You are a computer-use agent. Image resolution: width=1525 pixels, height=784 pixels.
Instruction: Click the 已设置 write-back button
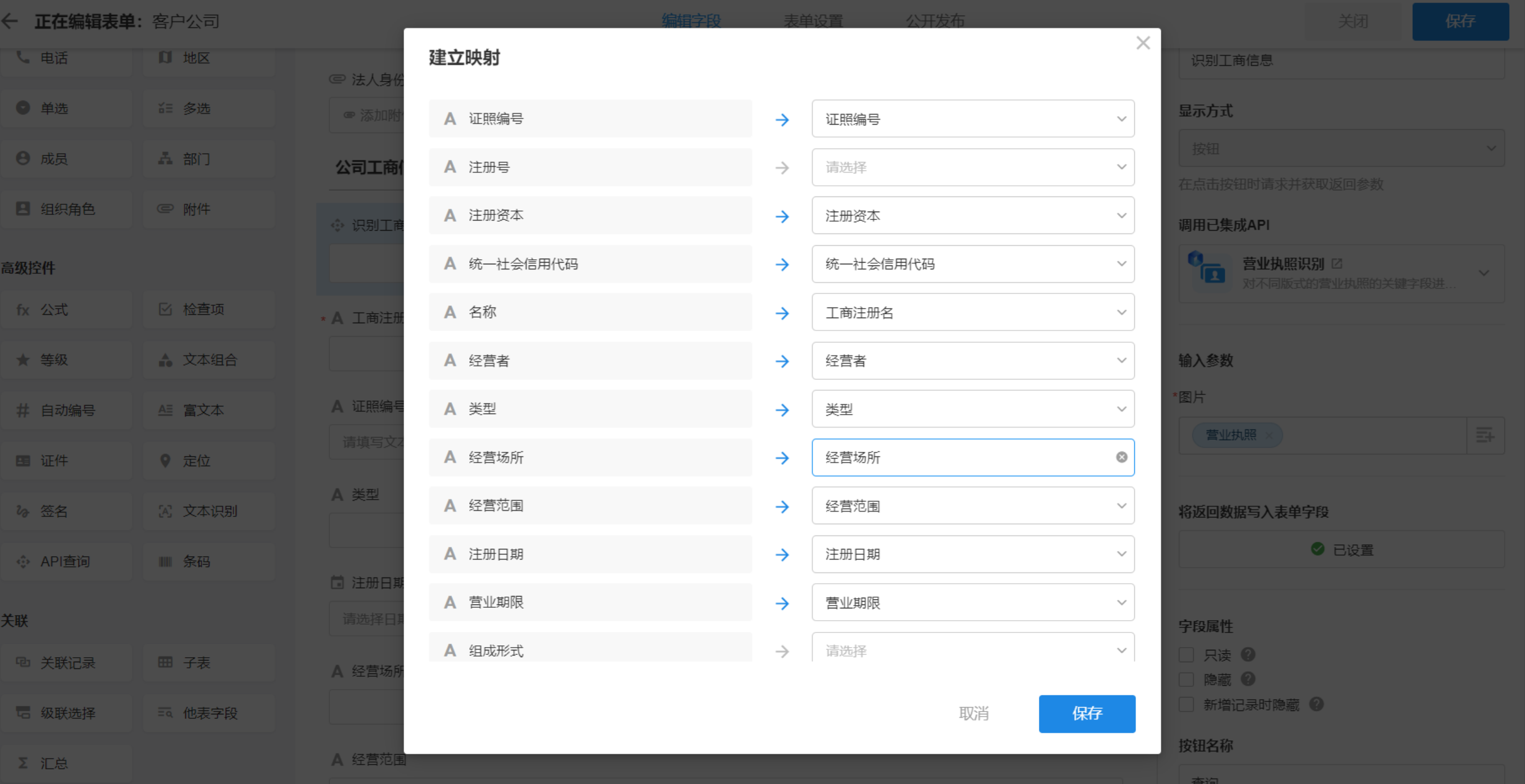[x=1341, y=549]
